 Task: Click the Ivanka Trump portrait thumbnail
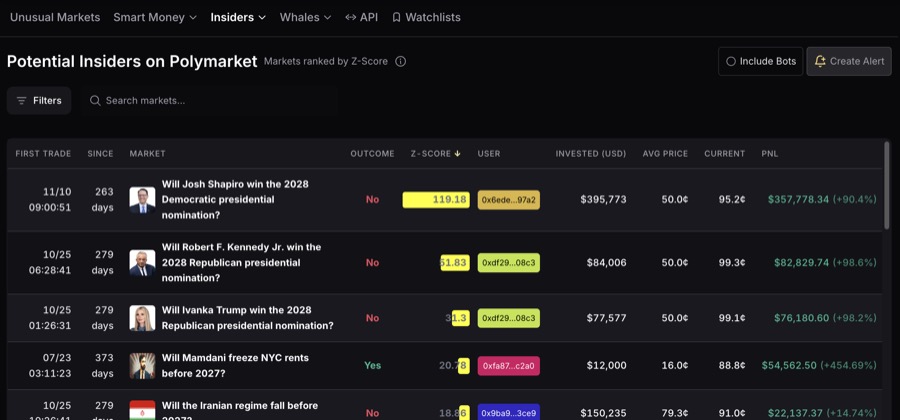pyautogui.click(x=142, y=318)
